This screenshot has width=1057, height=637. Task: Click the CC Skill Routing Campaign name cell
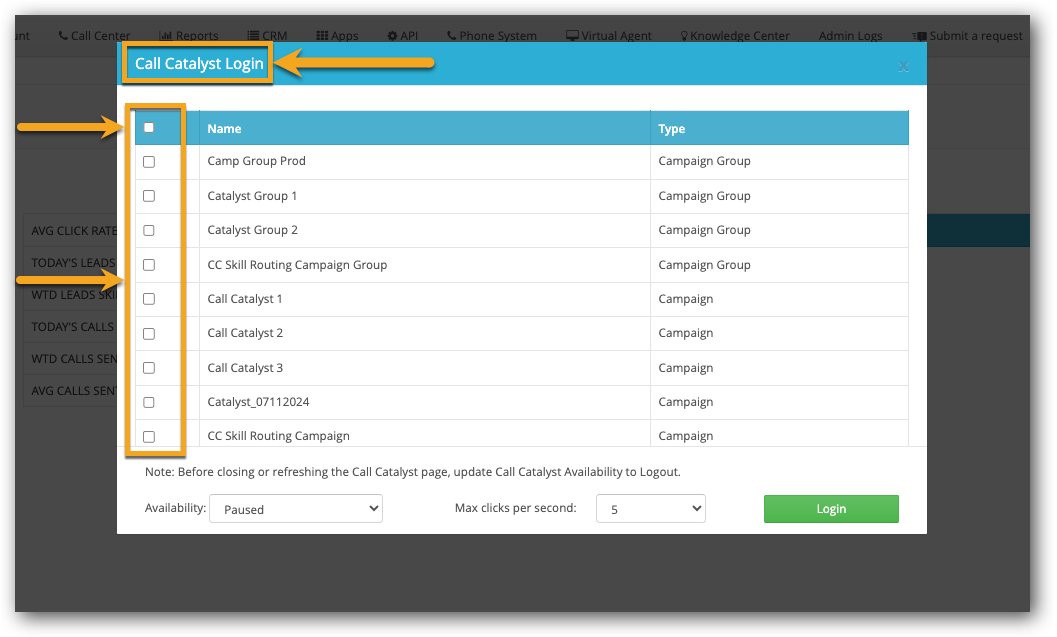tap(425, 435)
